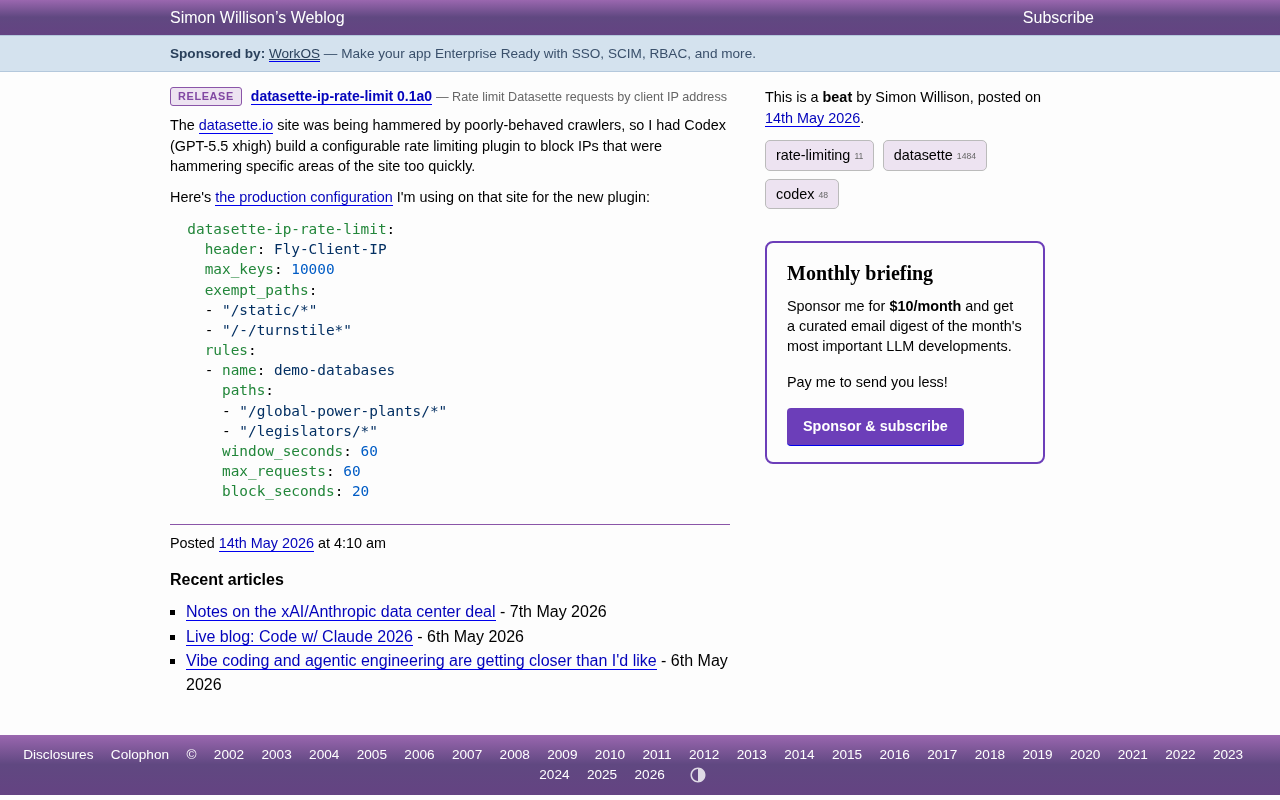Open the Disclosures footer link
Image resolution: width=1280 pixels, height=800 pixels.
pos(58,755)
